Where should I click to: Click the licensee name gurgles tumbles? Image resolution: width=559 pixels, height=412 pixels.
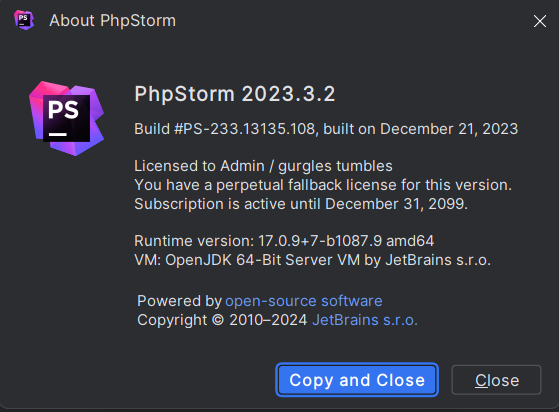(335, 166)
